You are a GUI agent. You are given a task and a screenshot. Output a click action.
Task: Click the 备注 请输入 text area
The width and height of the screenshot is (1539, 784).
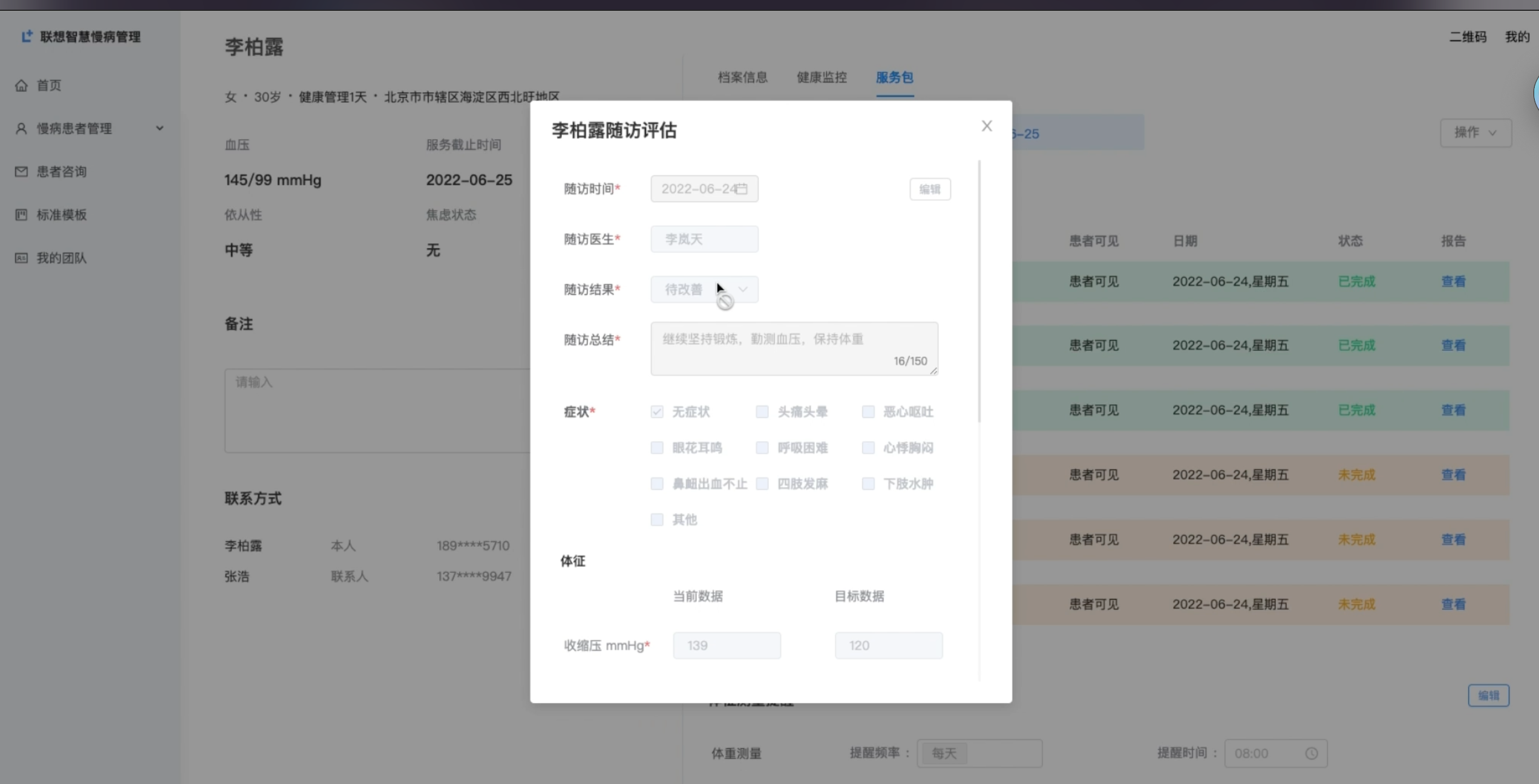[x=377, y=411]
